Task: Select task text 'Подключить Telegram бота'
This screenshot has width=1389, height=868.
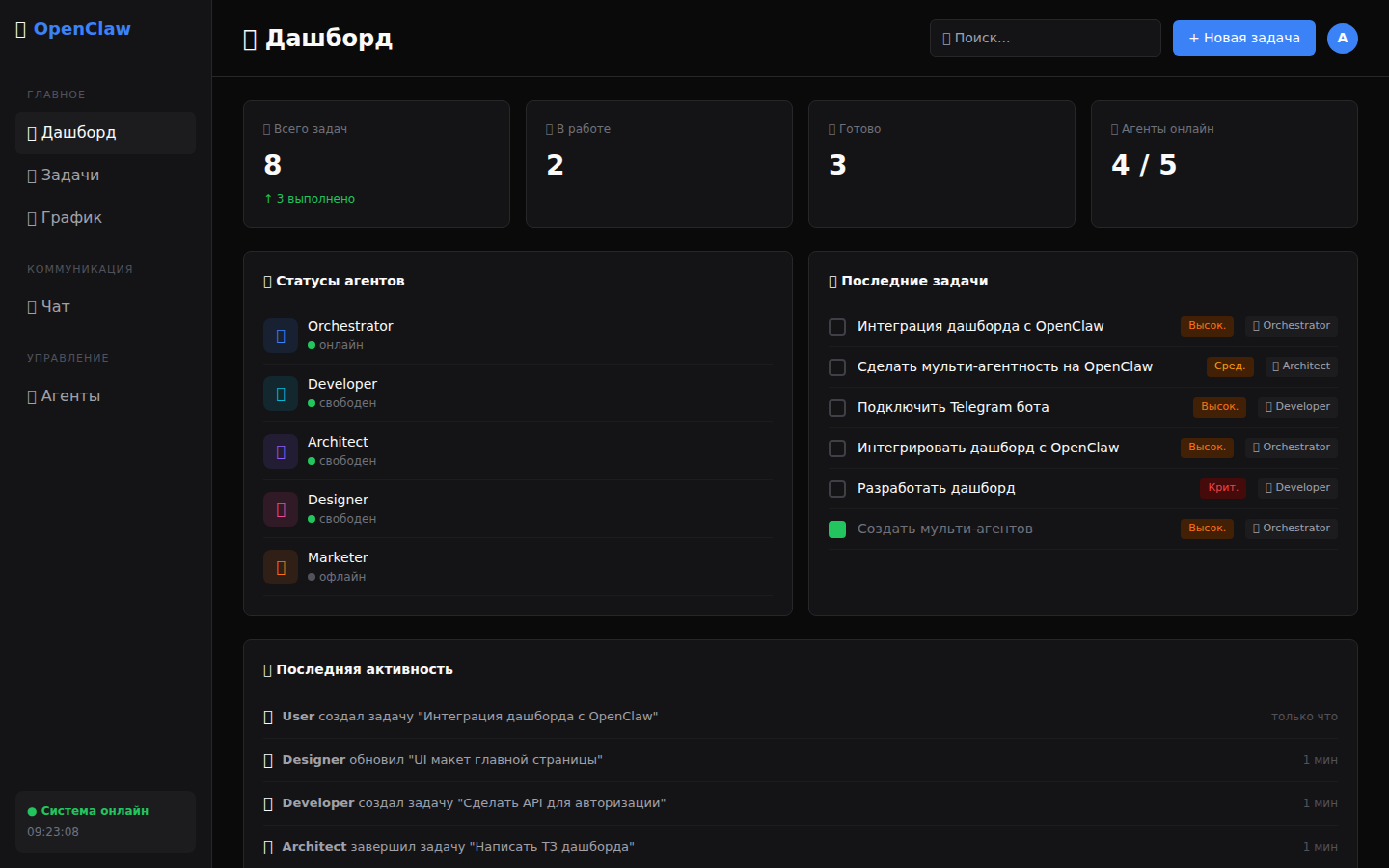Action: tap(953, 408)
